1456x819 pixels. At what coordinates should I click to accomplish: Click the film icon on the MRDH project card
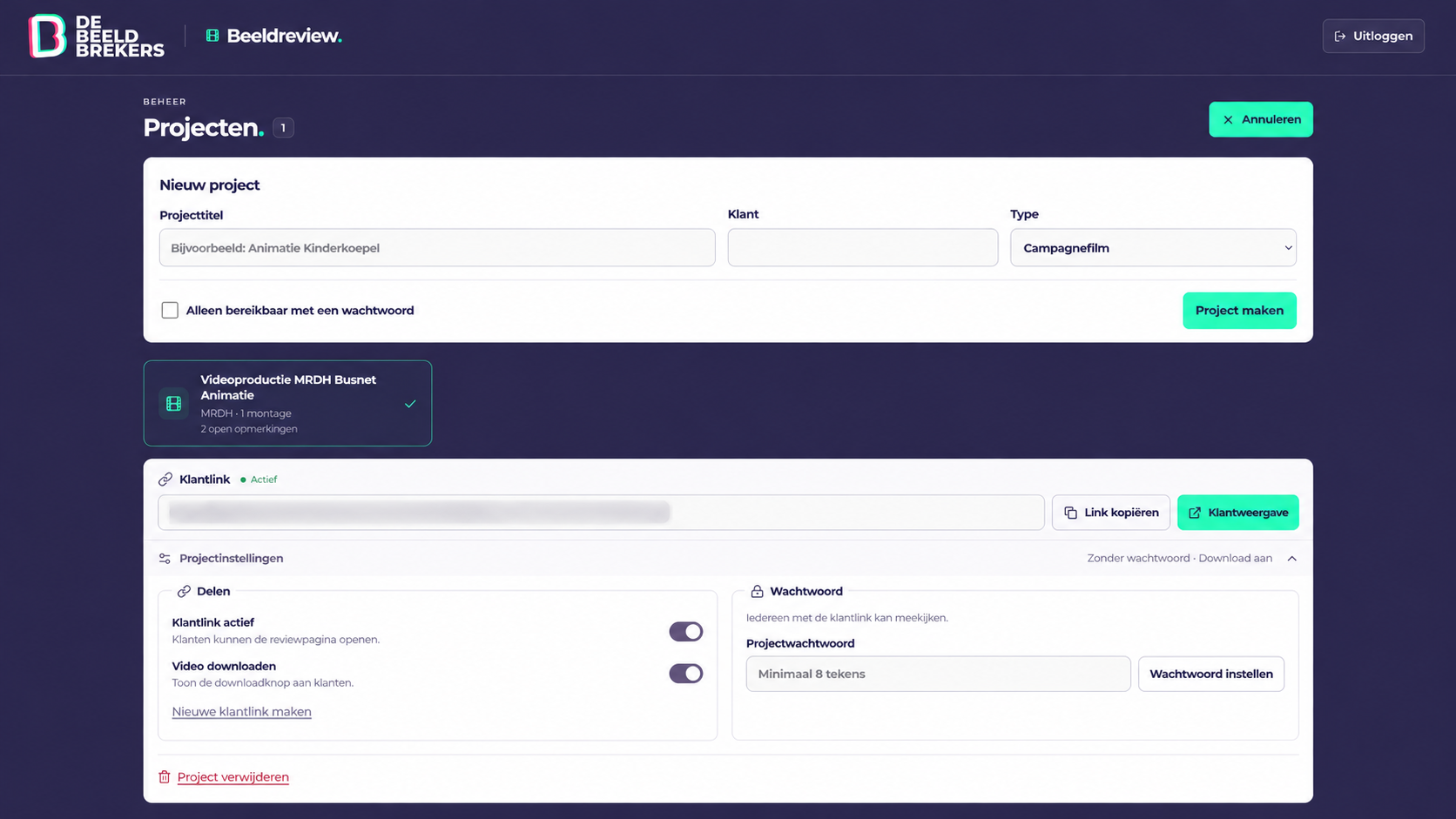(x=174, y=404)
